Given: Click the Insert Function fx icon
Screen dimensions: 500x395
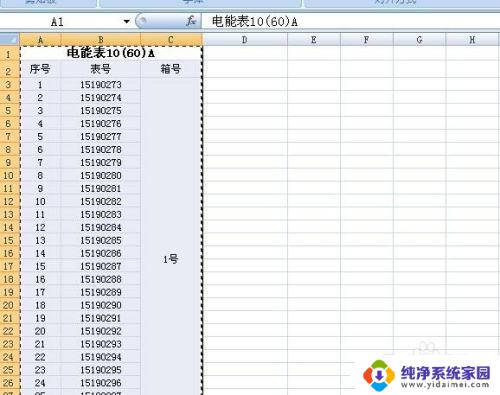Looking at the screenshot, I should coord(191,21).
